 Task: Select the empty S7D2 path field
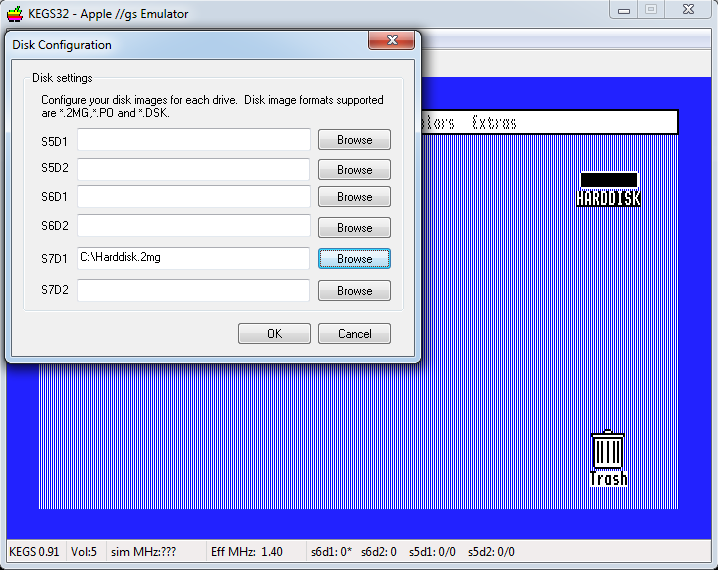(194, 290)
